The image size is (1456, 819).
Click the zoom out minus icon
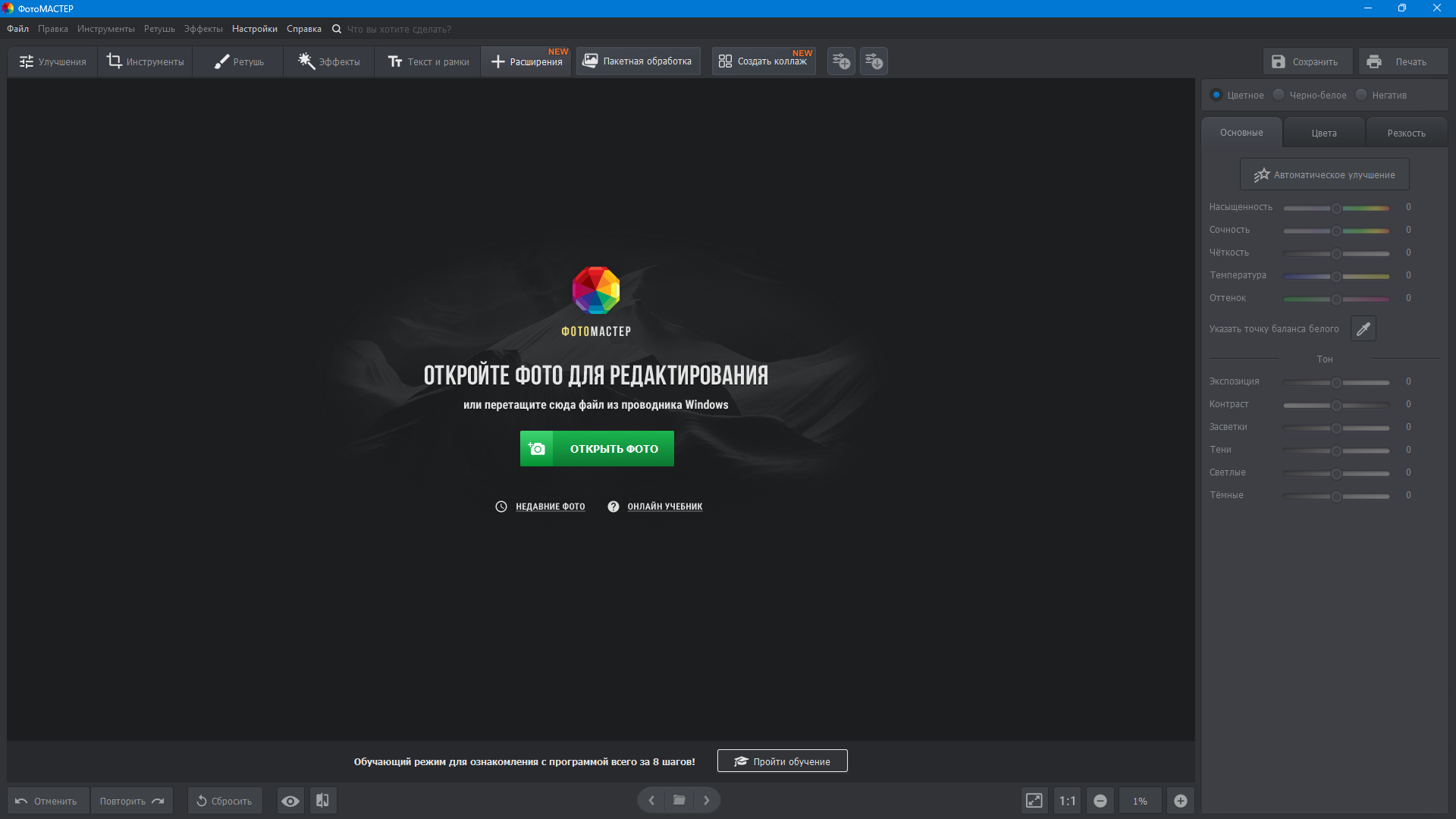click(1100, 801)
